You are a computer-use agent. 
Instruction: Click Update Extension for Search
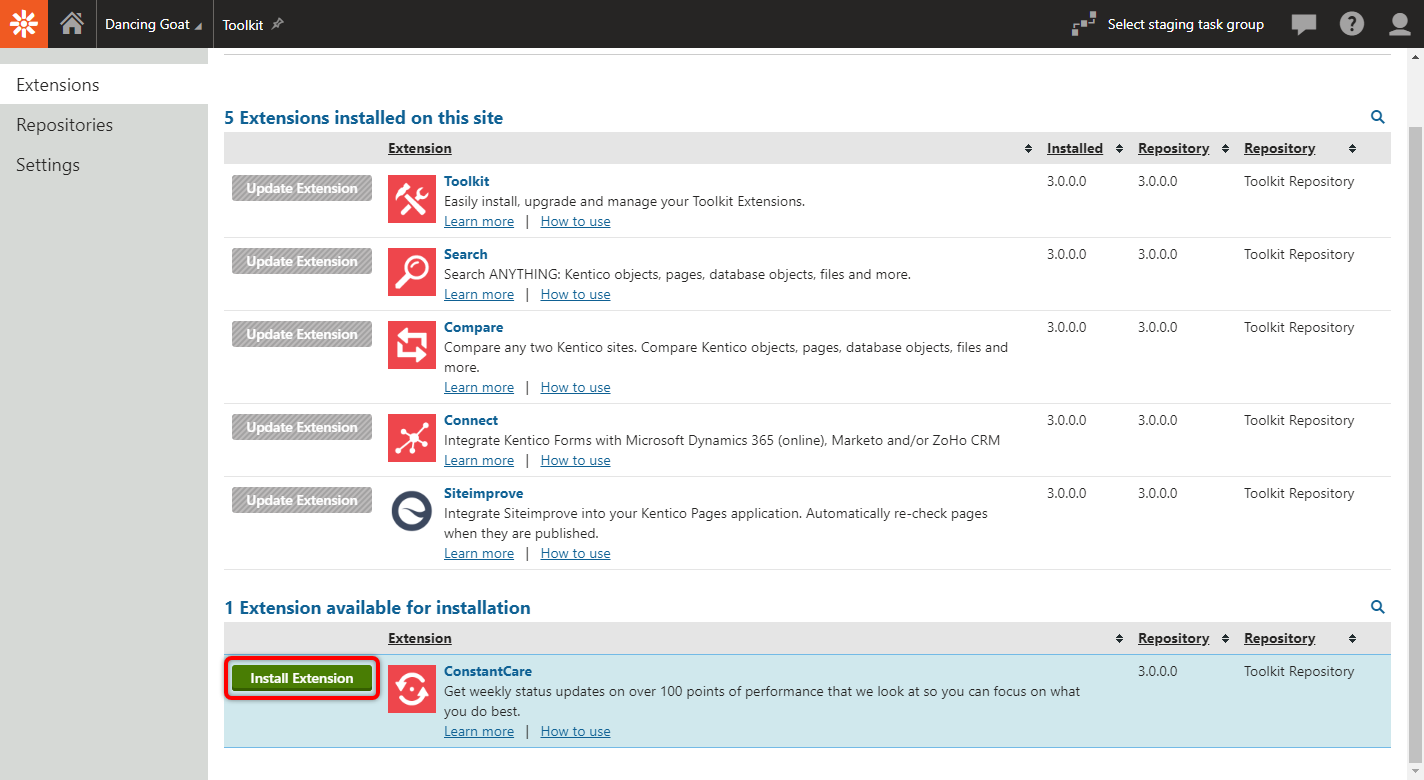(x=302, y=261)
